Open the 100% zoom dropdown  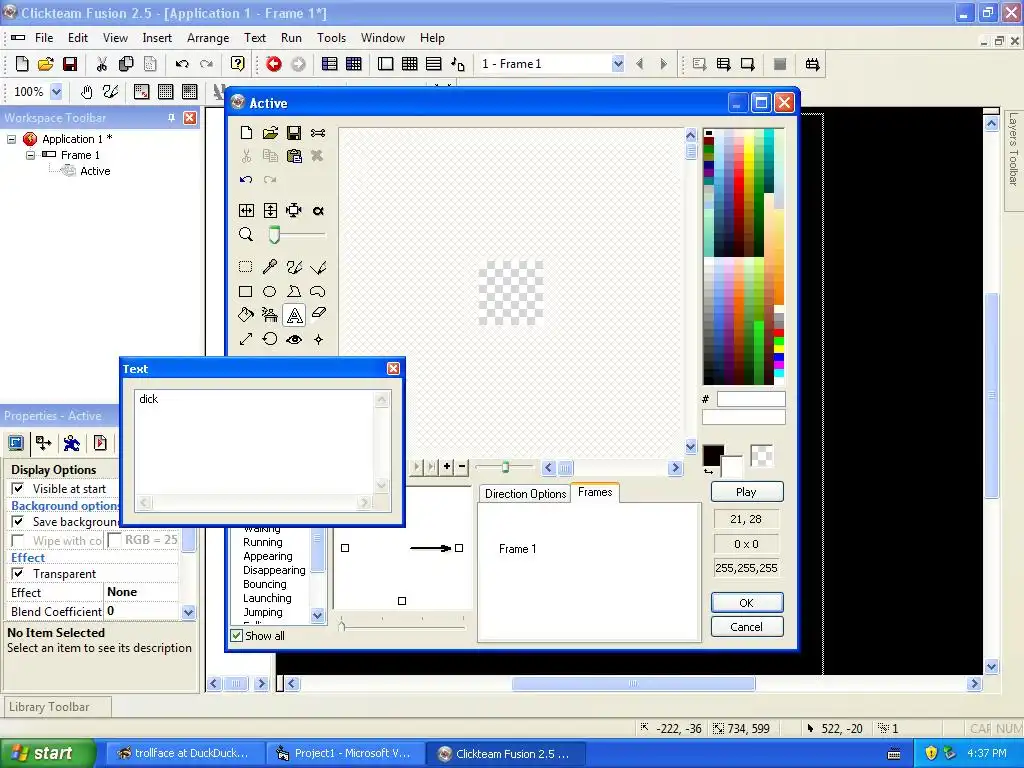pos(56,91)
